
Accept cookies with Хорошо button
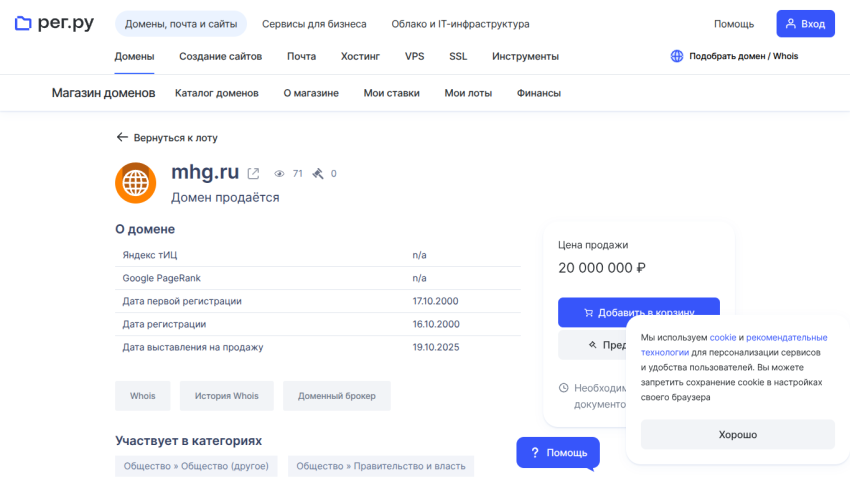pos(738,435)
